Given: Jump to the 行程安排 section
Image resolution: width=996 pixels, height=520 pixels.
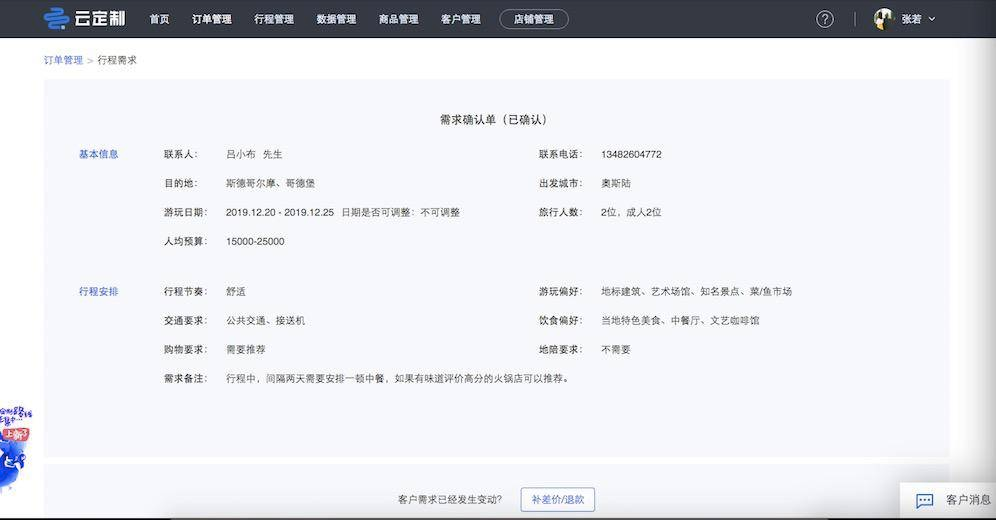Looking at the screenshot, I should coord(98,291).
